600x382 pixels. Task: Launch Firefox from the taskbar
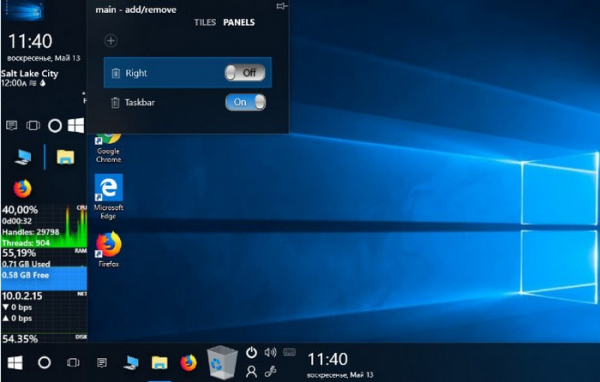pos(188,362)
